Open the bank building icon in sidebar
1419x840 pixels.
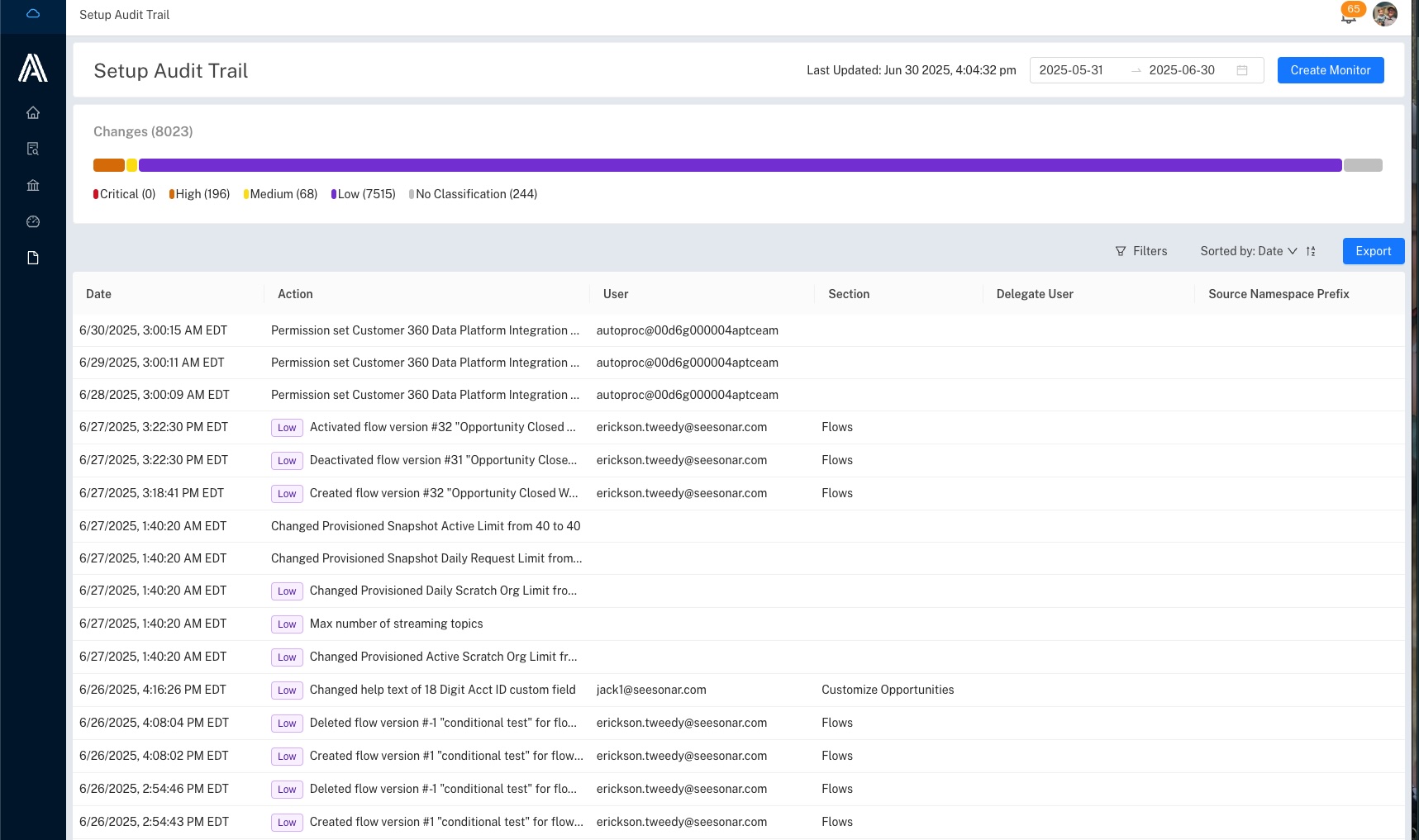(x=33, y=185)
